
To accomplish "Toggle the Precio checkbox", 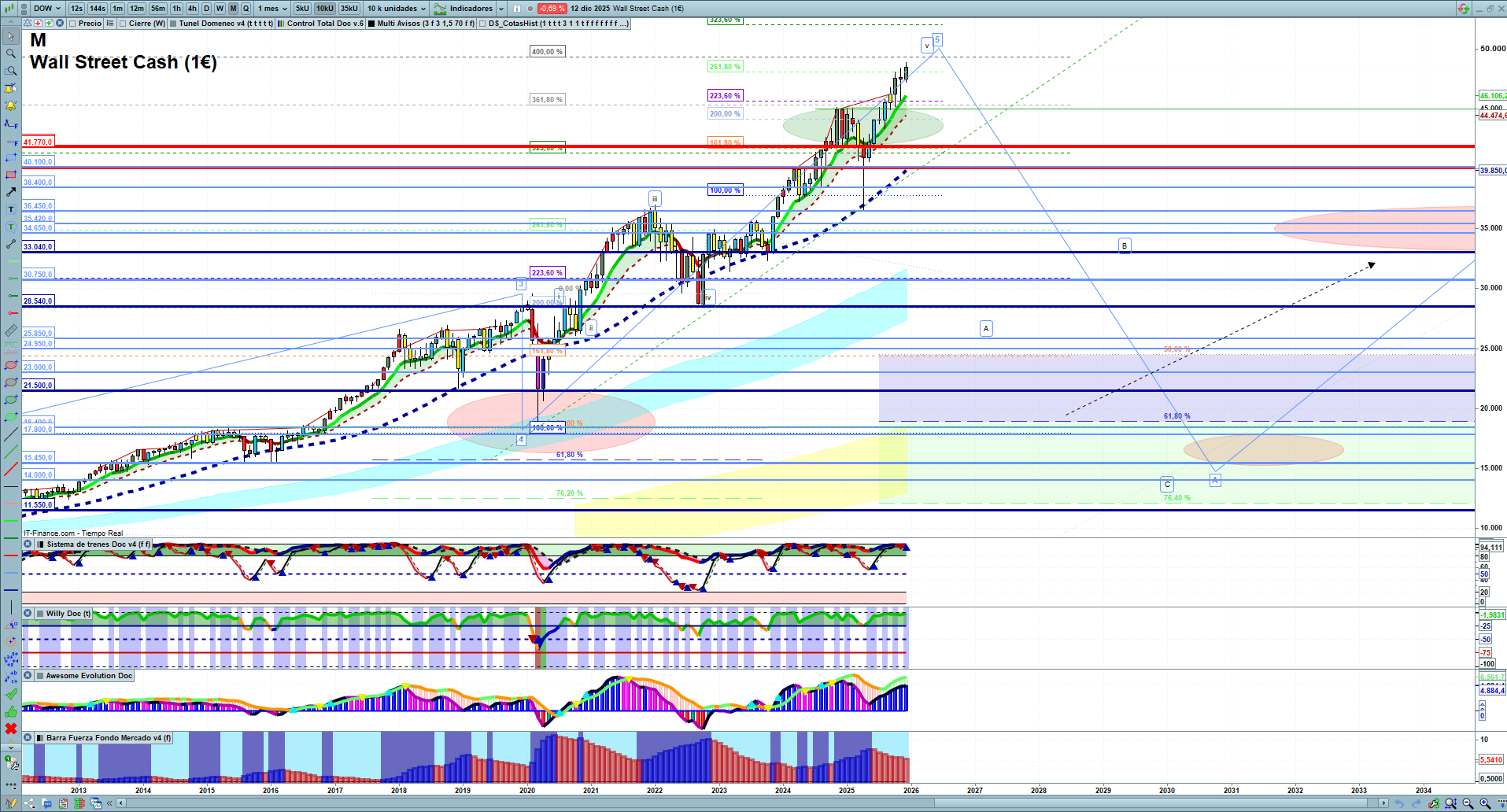I will click(x=72, y=24).
